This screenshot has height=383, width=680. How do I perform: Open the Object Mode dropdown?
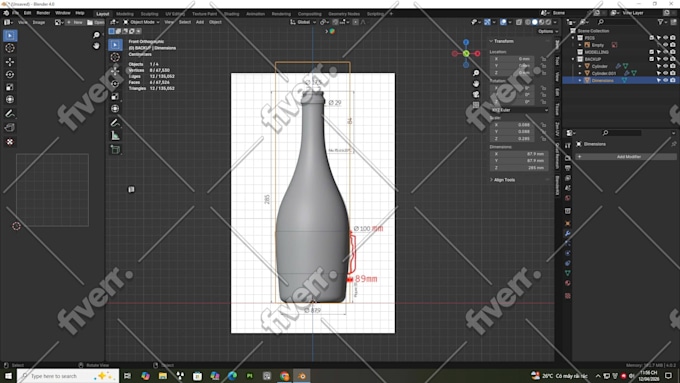click(x=141, y=22)
